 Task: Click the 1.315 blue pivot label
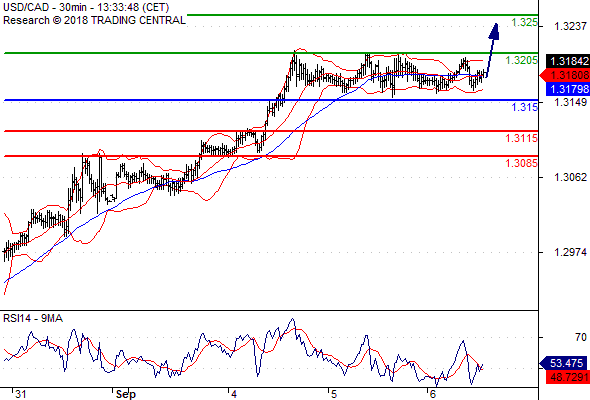pos(525,107)
